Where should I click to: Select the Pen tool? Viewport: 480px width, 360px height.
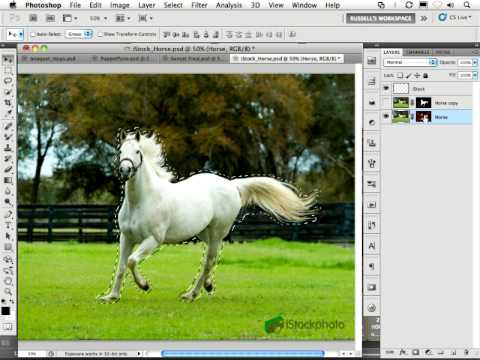[7, 214]
